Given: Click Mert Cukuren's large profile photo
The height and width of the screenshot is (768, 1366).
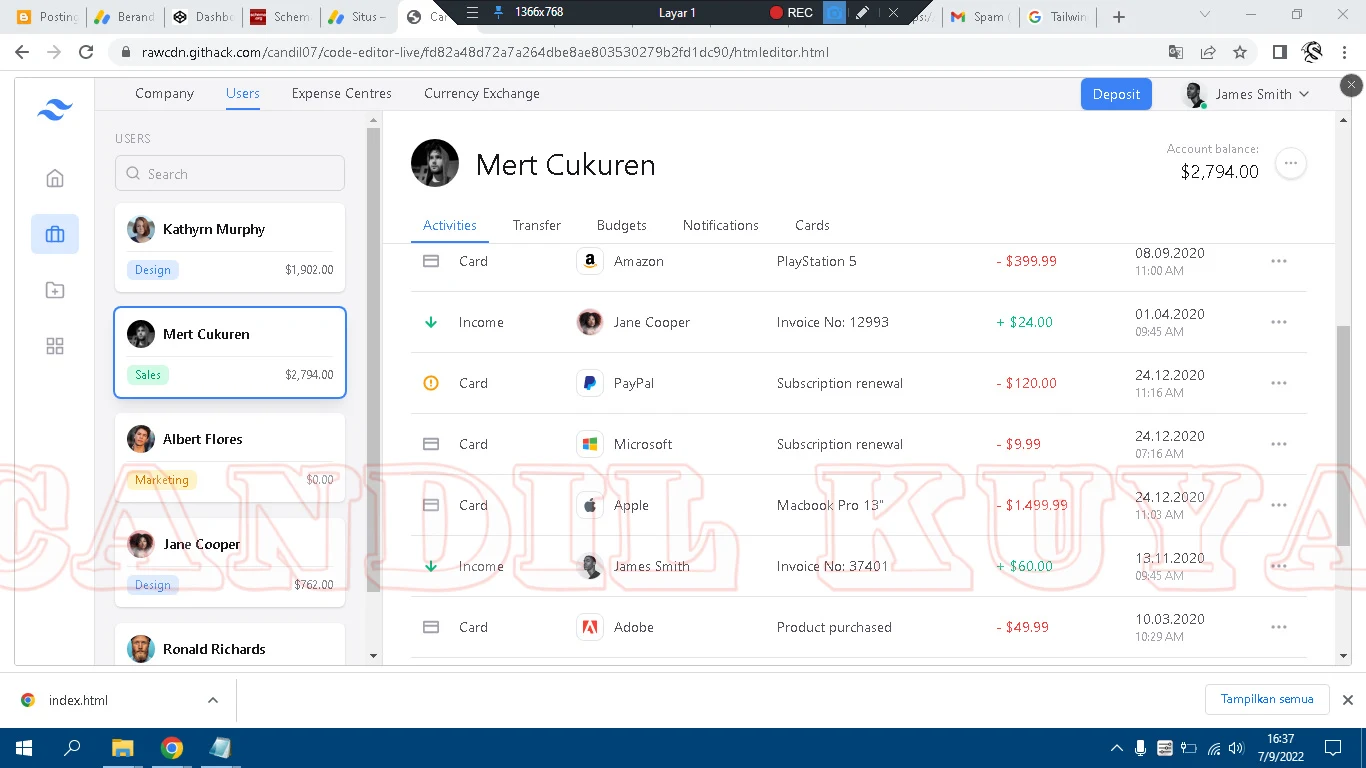Looking at the screenshot, I should click(435, 163).
